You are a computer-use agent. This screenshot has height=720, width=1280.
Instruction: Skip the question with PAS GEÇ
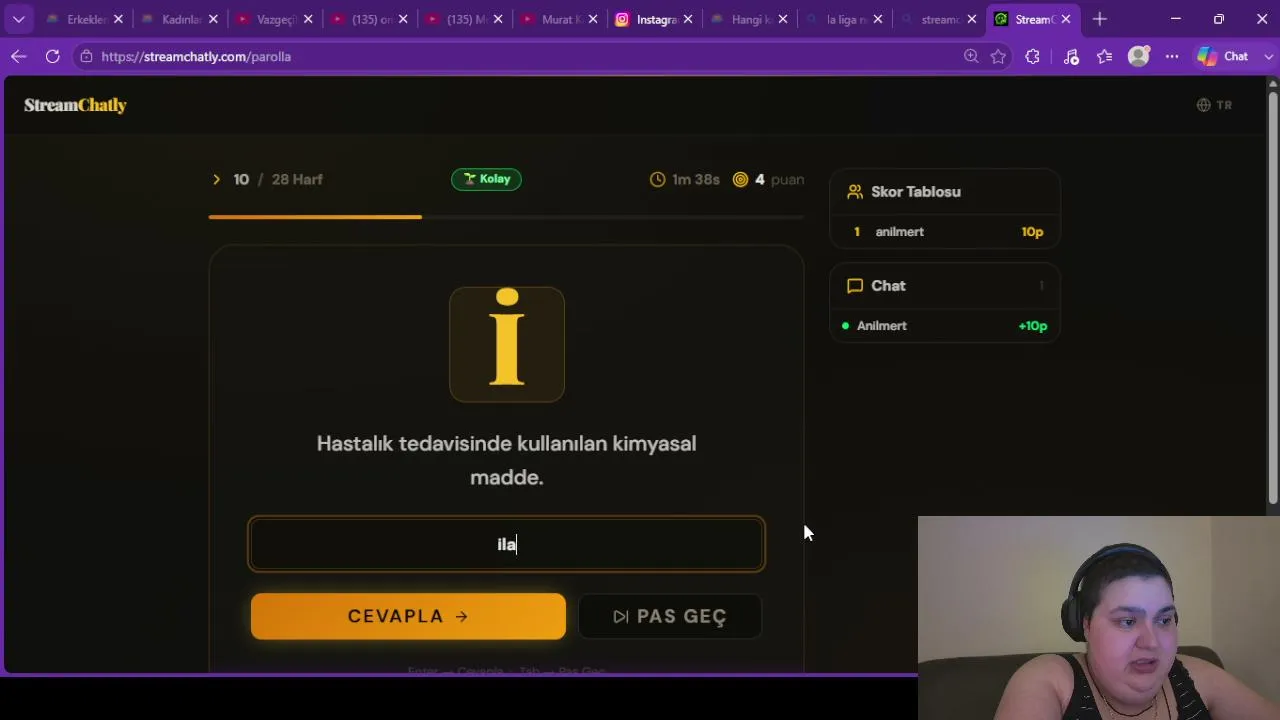point(670,616)
